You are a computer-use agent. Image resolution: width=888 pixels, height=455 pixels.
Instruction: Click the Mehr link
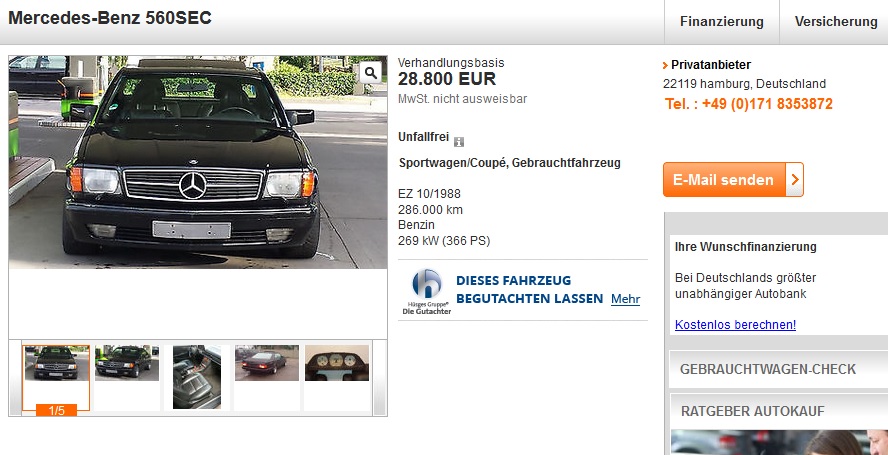(x=625, y=299)
